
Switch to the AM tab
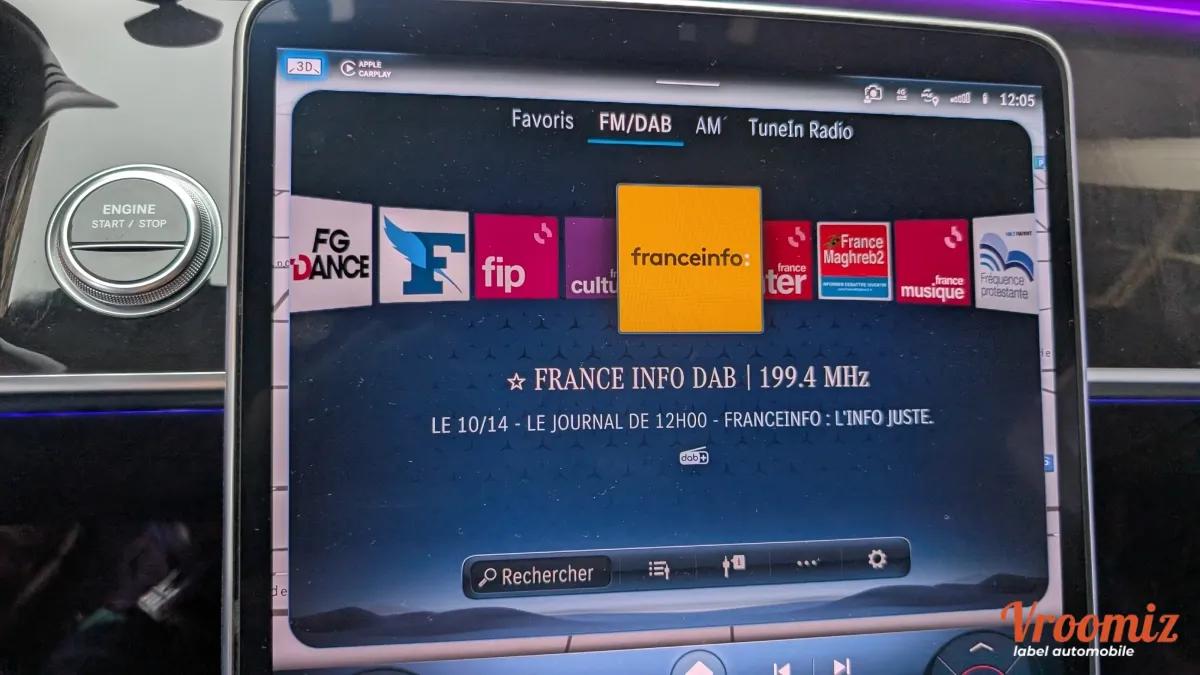(709, 127)
